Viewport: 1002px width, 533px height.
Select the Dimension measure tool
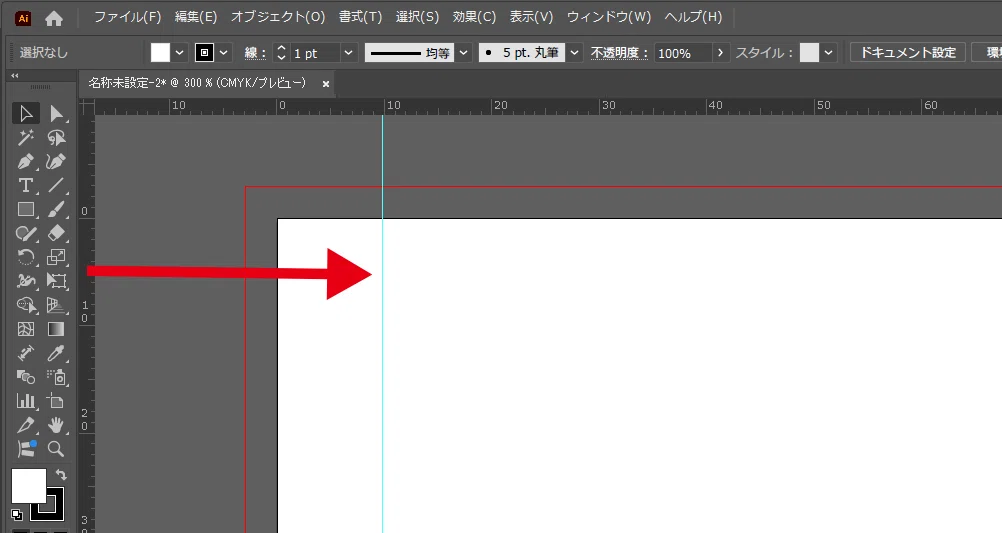point(26,353)
